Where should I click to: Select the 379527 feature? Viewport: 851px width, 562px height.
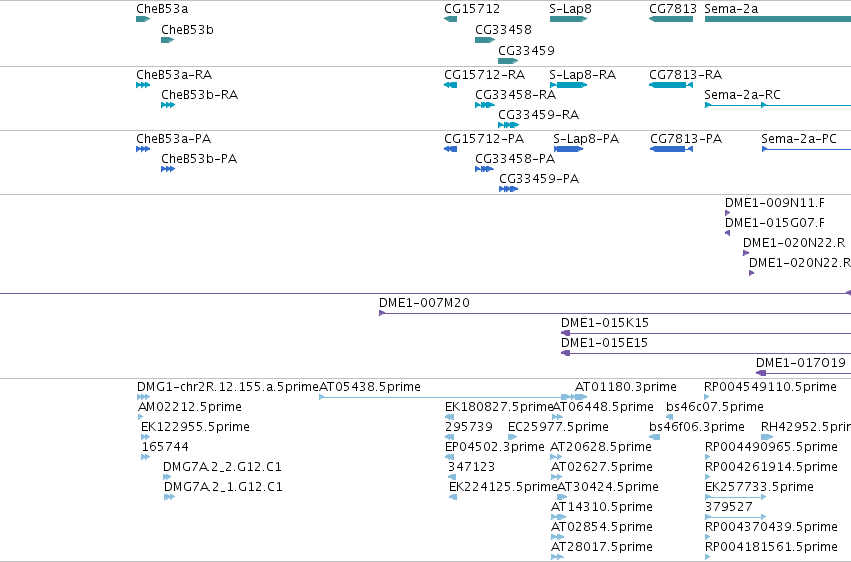pos(735,518)
